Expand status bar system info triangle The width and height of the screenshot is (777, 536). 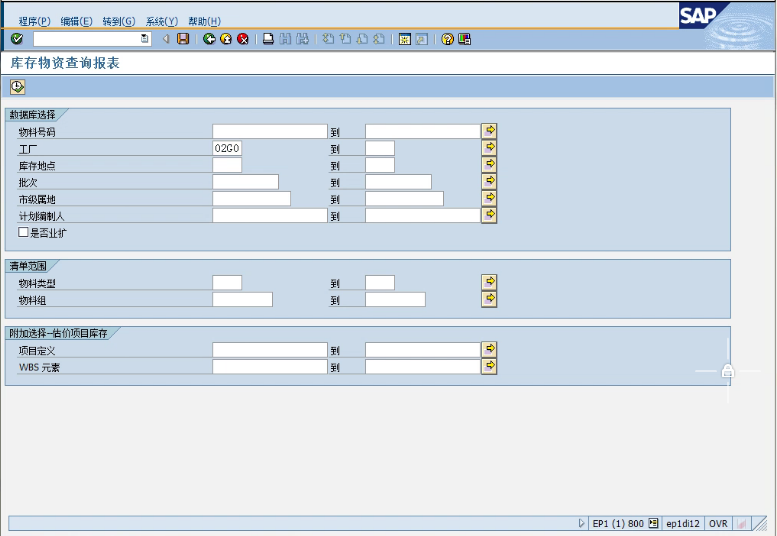pyautogui.click(x=581, y=523)
